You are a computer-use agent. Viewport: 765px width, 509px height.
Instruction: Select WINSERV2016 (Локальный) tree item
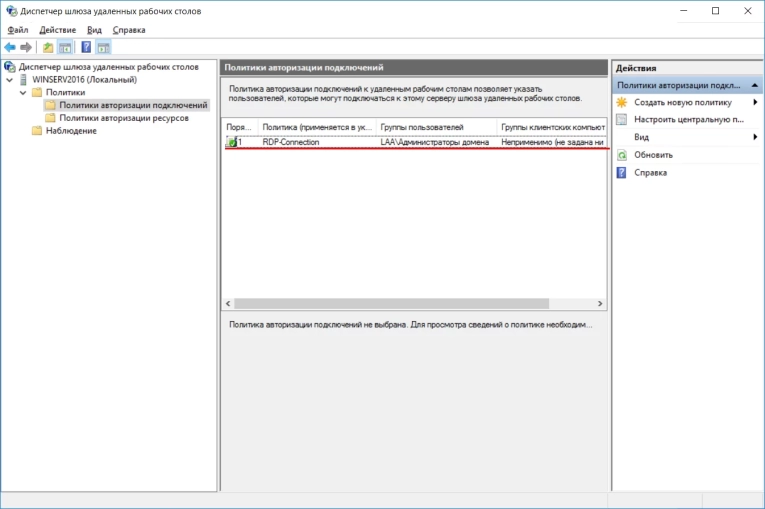click(84, 80)
